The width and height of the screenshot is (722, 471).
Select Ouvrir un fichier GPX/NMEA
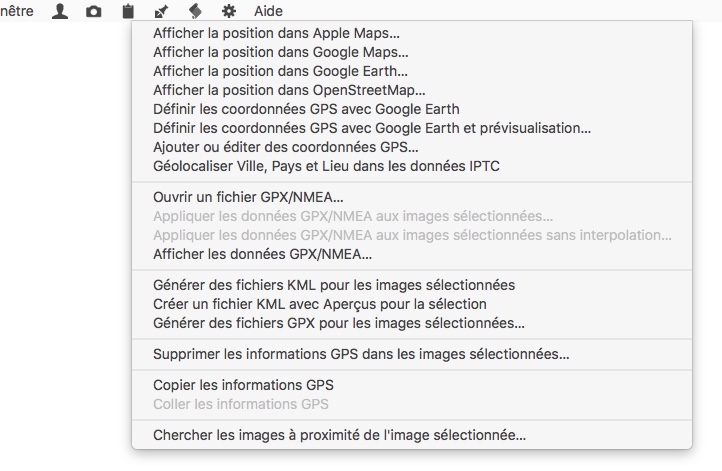(412, 197)
